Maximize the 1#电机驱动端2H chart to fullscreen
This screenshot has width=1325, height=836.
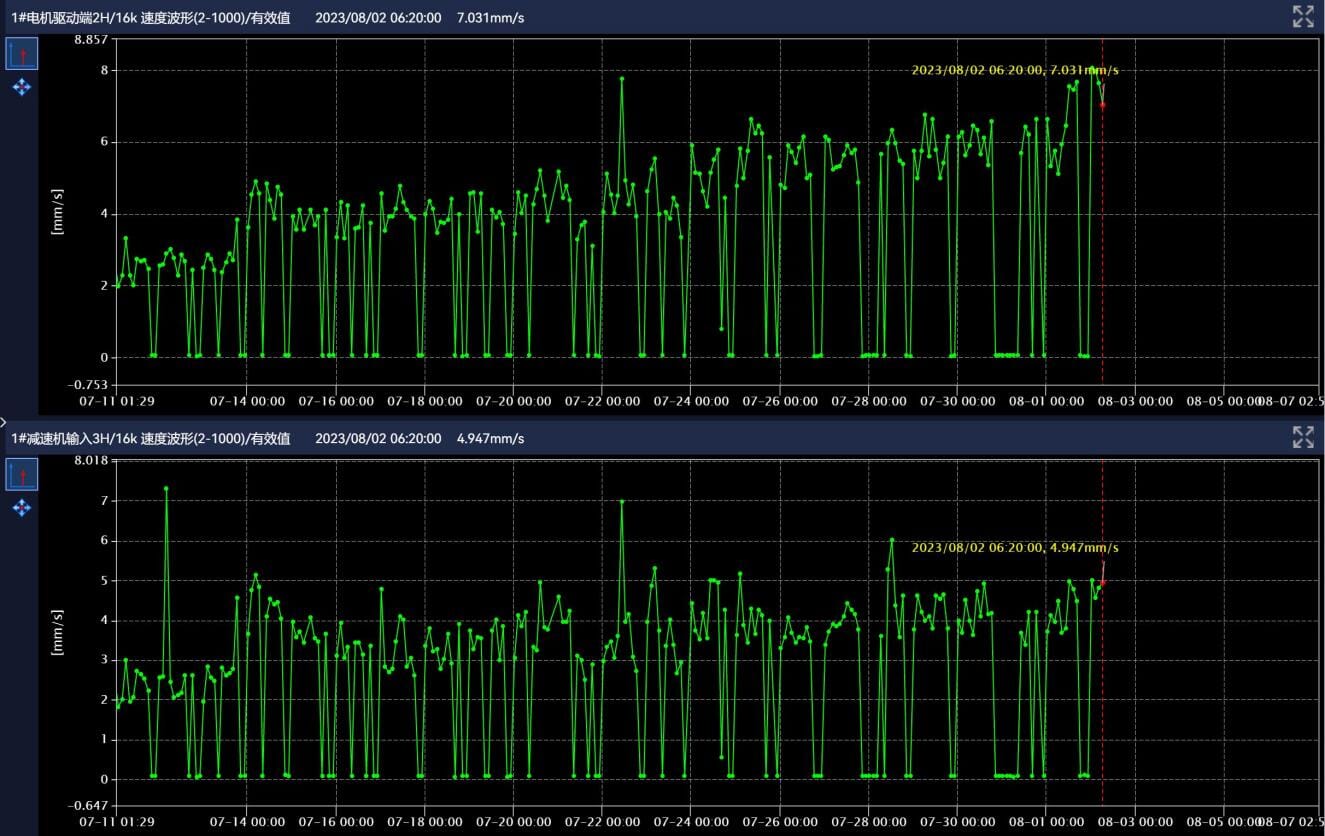coord(1302,16)
